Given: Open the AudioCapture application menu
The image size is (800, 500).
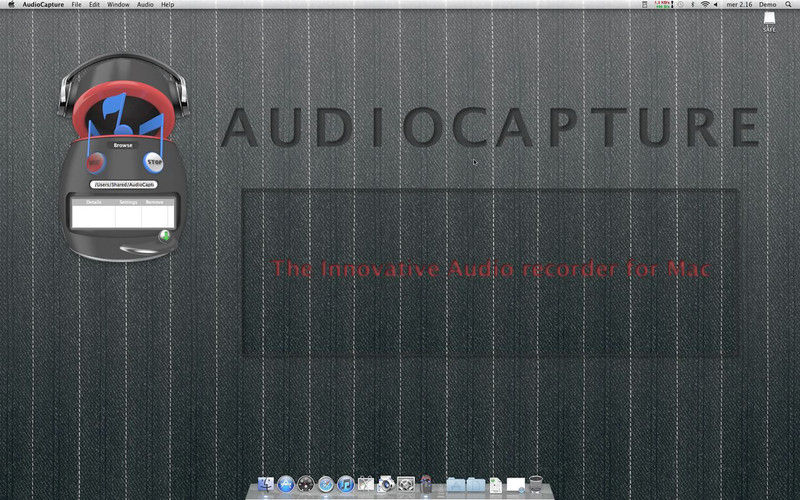Looking at the screenshot, I should coord(43,4).
